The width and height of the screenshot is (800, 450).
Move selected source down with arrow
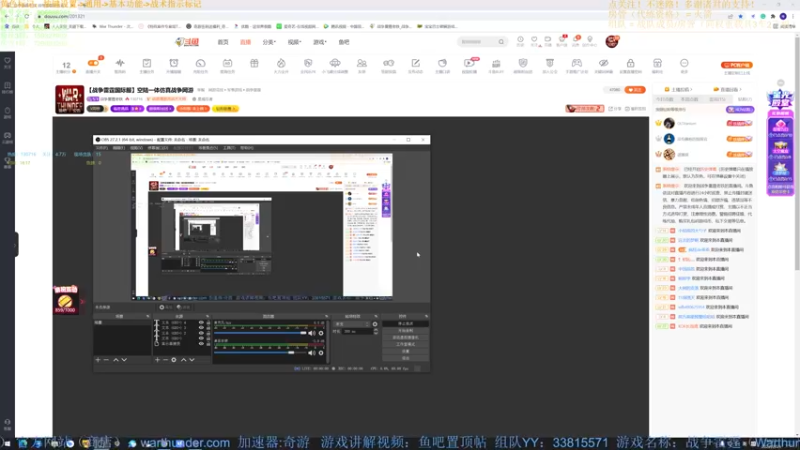tap(192, 360)
